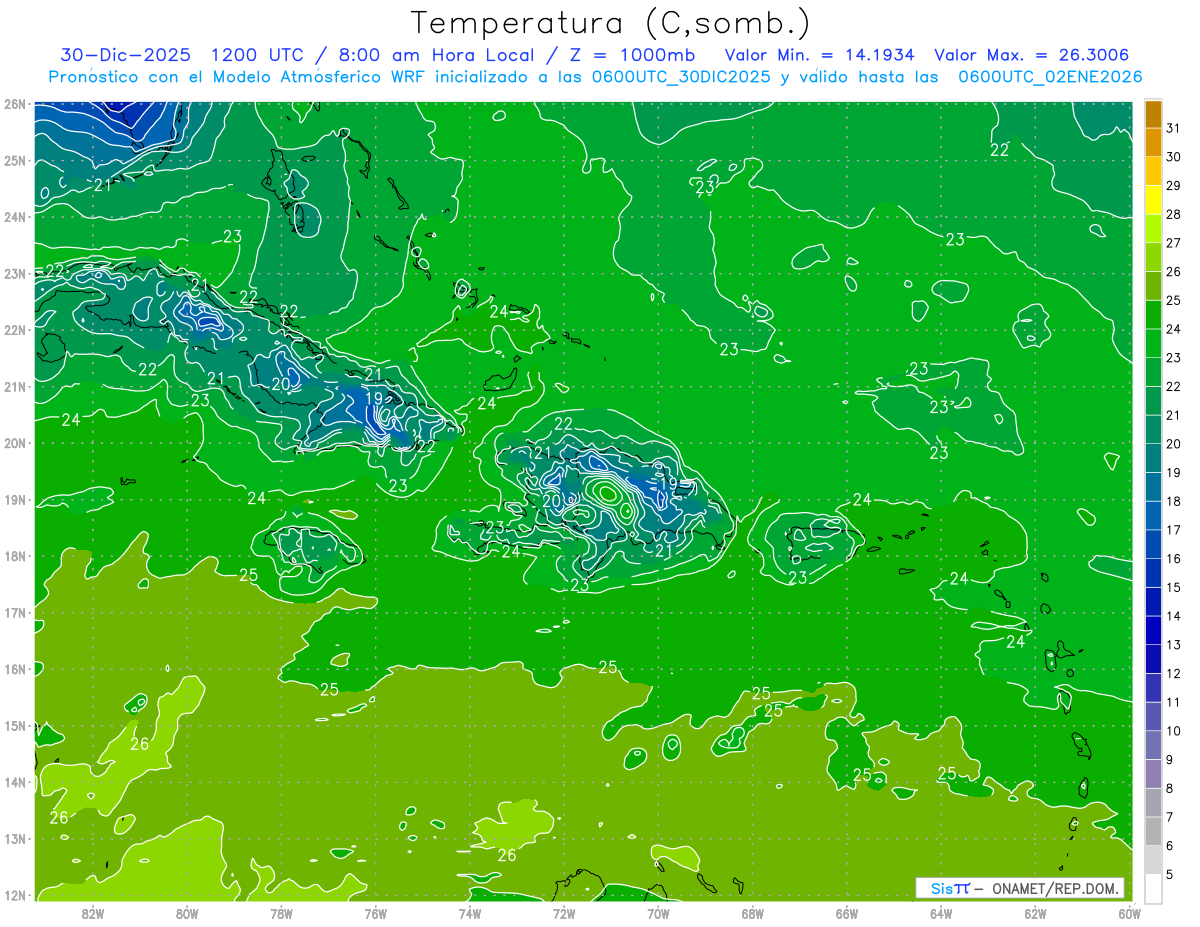Click the color bar legend label 16

(x=1173, y=559)
